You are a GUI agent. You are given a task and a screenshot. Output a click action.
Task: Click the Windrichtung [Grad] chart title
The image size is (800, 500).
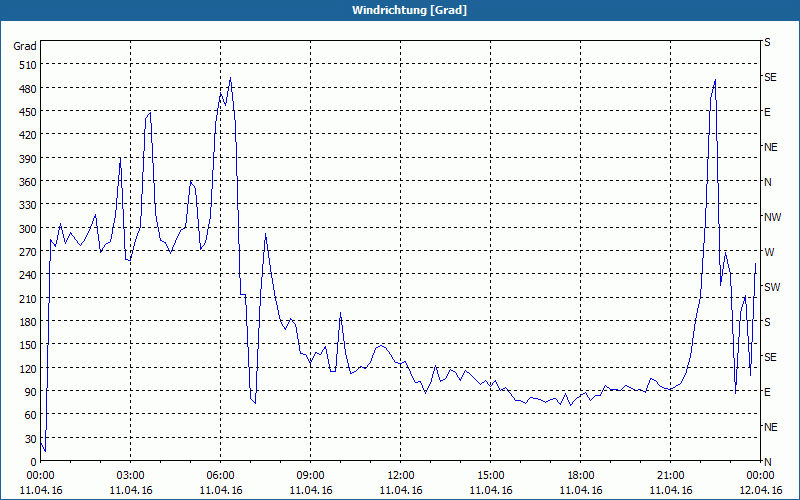tap(409, 10)
